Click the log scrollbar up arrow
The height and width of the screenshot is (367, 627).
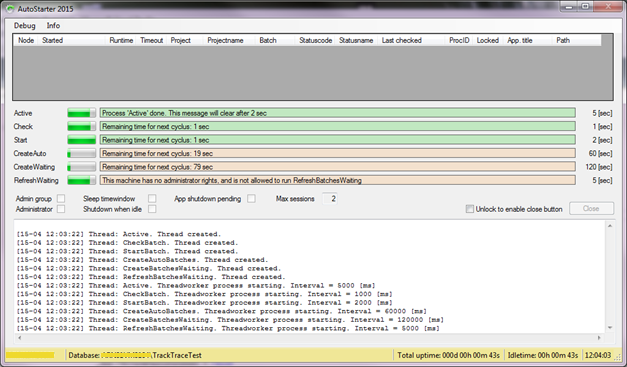coord(610,226)
